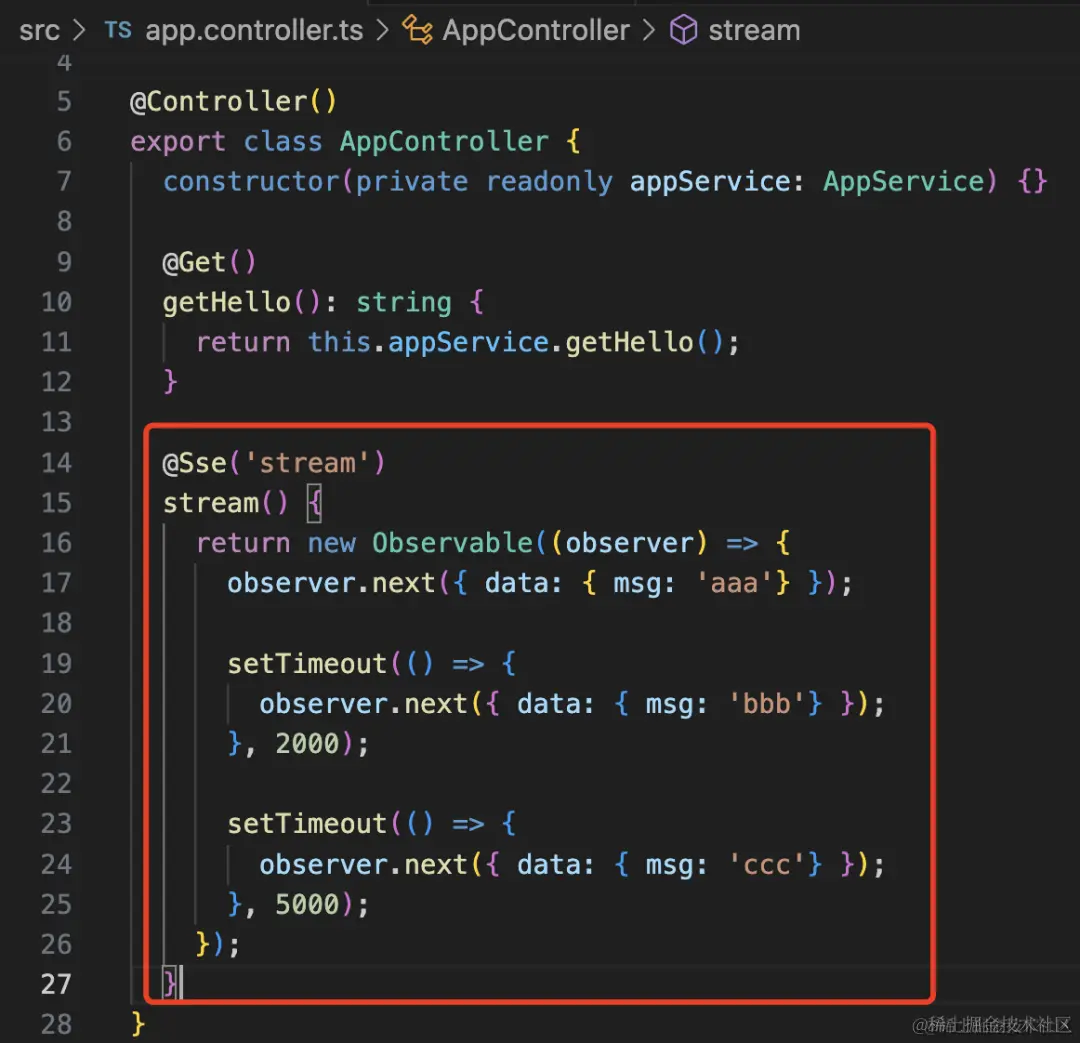Click AppController class name on line 6
This screenshot has width=1080, height=1043.
[444, 141]
